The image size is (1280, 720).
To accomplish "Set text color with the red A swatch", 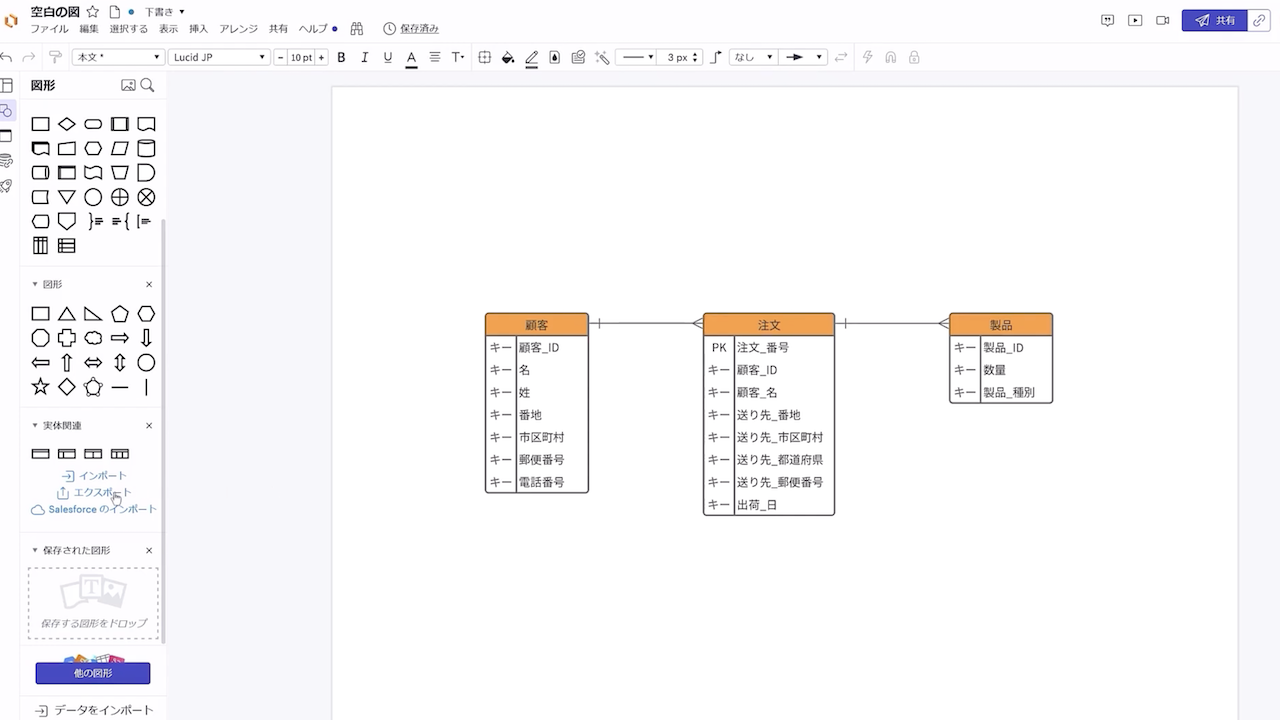I will (411, 57).
